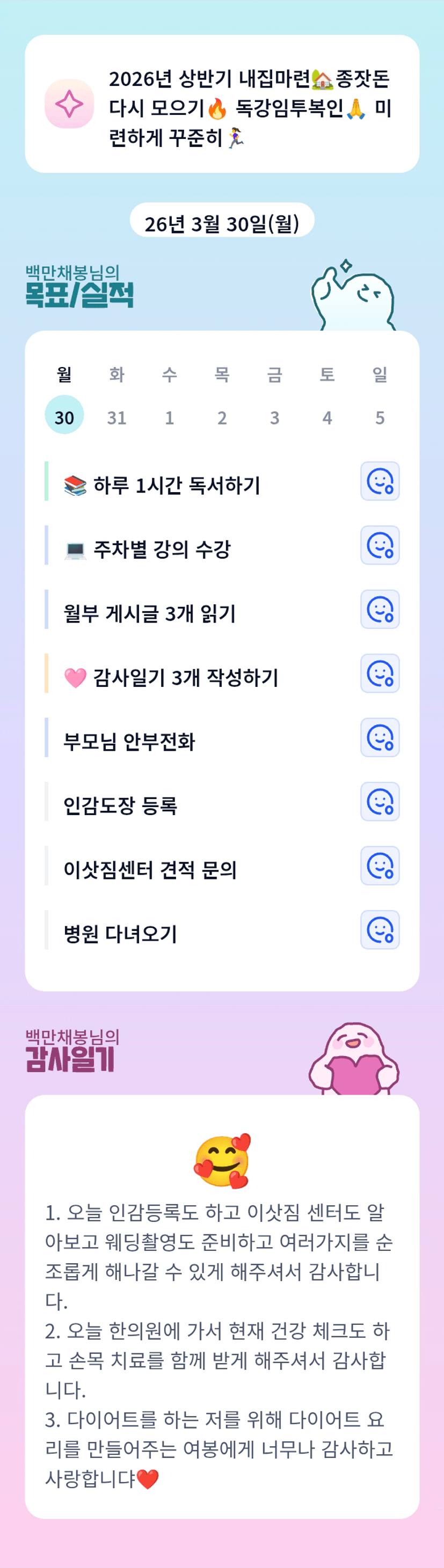This screenshot has height=1568, width=444.
Task: Tap emoji reaction icon for 하루 1시간 독서하기
Action: tap(380, 481)
